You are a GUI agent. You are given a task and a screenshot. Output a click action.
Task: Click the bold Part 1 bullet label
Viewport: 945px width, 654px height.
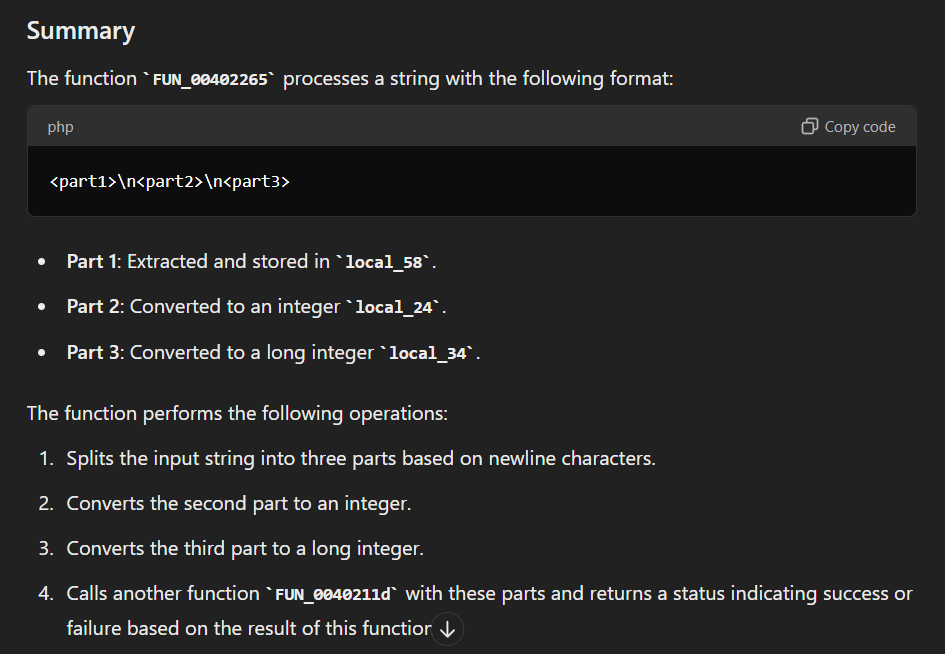[x=92, y=261]
